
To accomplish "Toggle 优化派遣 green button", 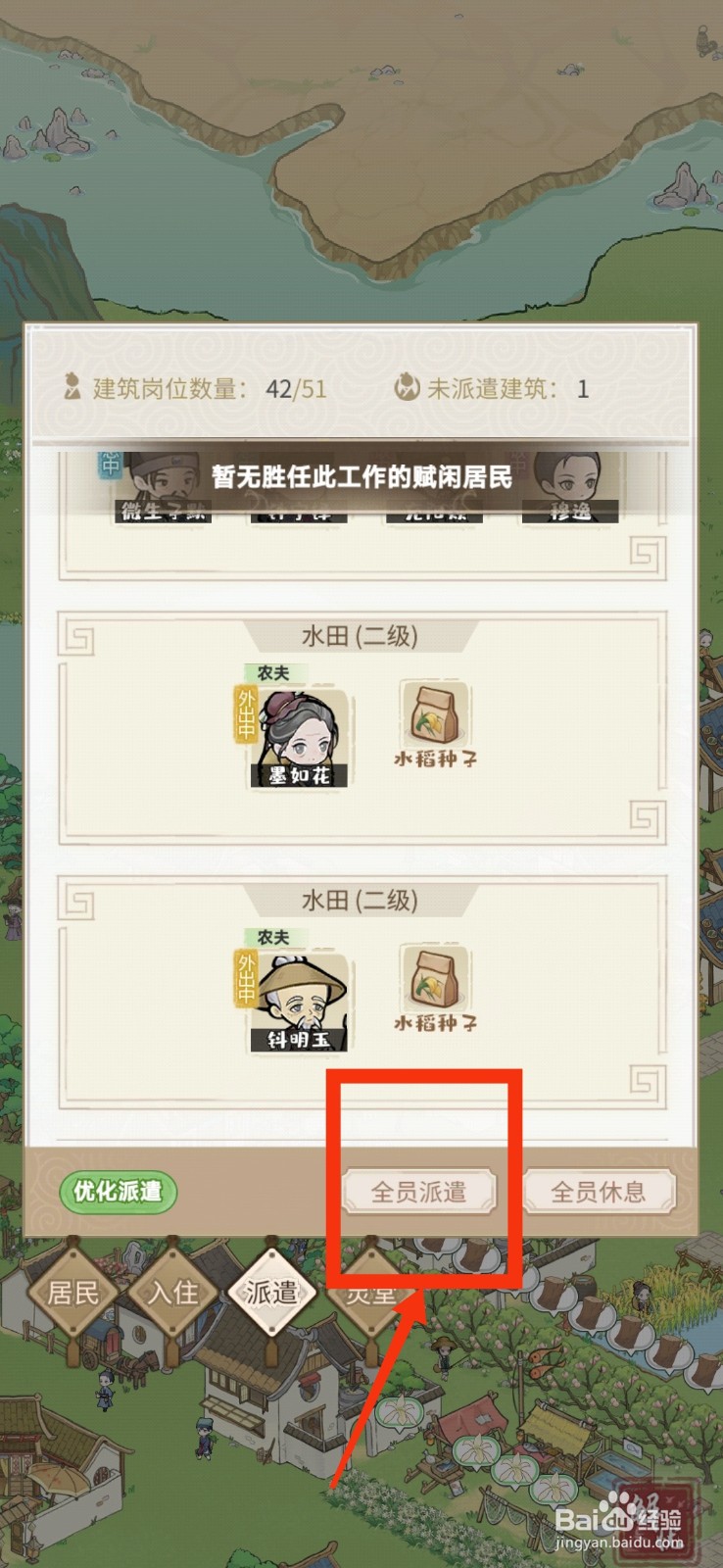I will [x=118, y=1192].
